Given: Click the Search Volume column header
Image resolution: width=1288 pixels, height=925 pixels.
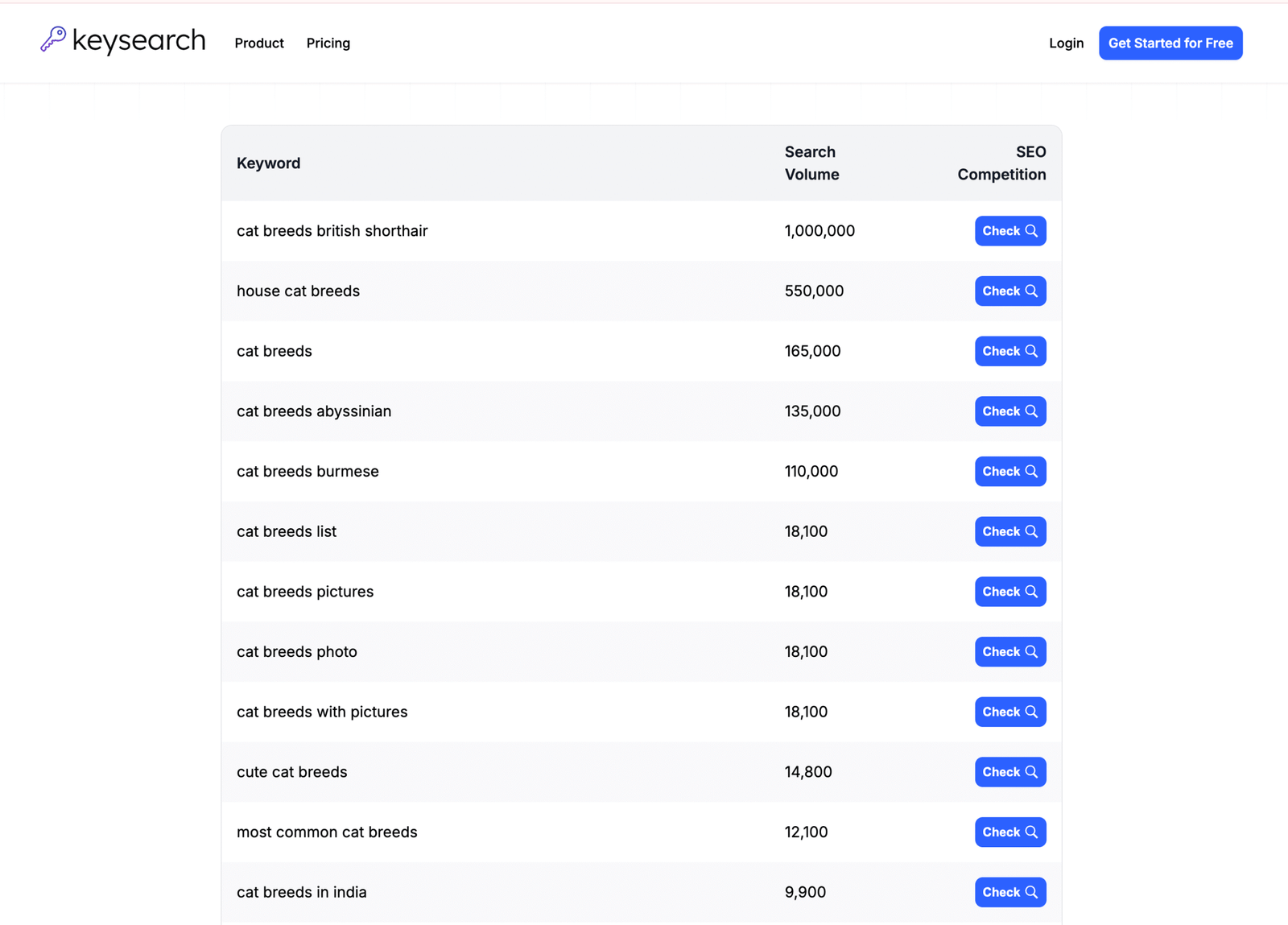Looking at the screenshot, I should tap(811, 163).
